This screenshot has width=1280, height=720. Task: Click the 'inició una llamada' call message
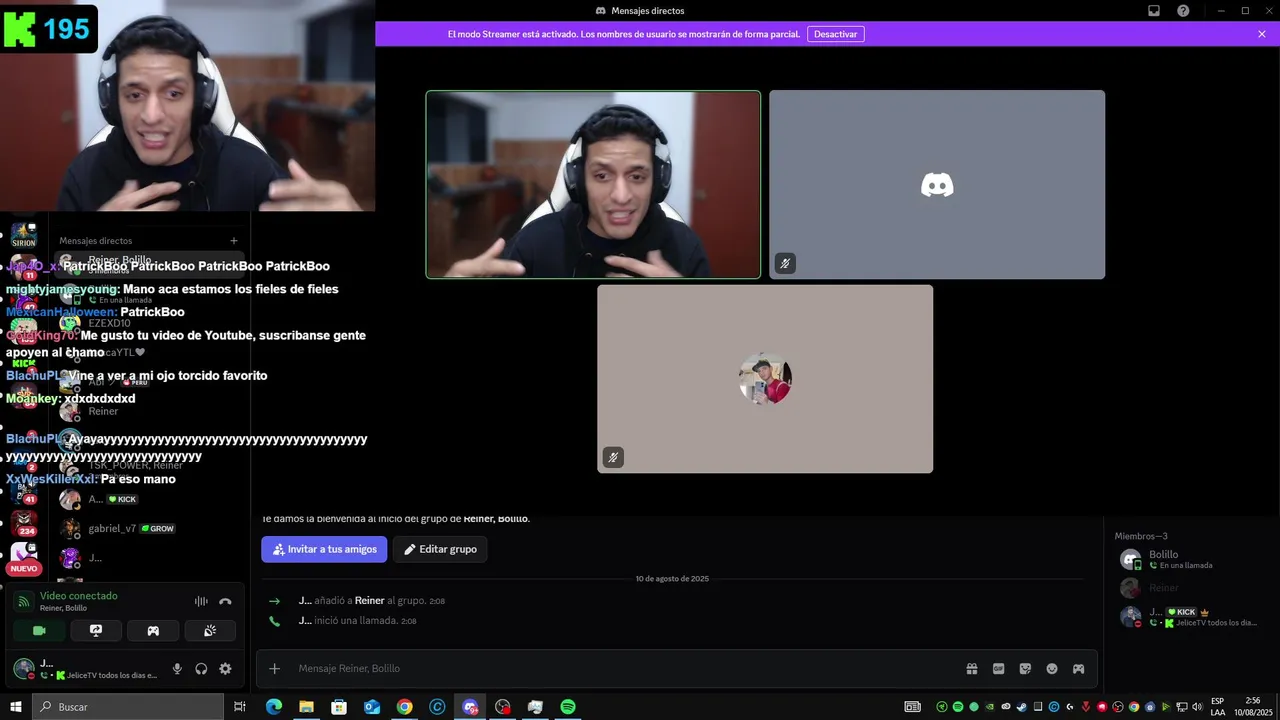[357, 621]
